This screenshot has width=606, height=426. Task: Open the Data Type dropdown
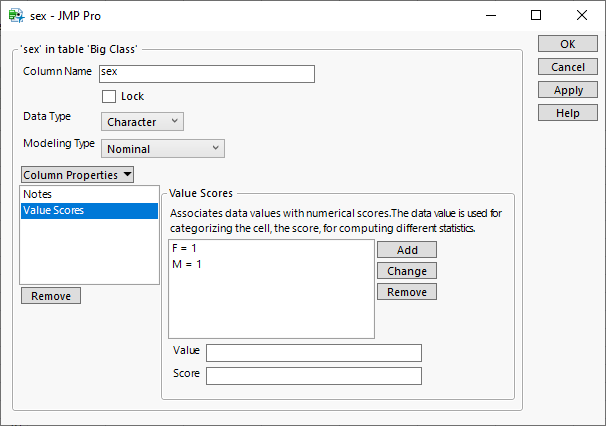pyautogui.click(x=142, y=121)
